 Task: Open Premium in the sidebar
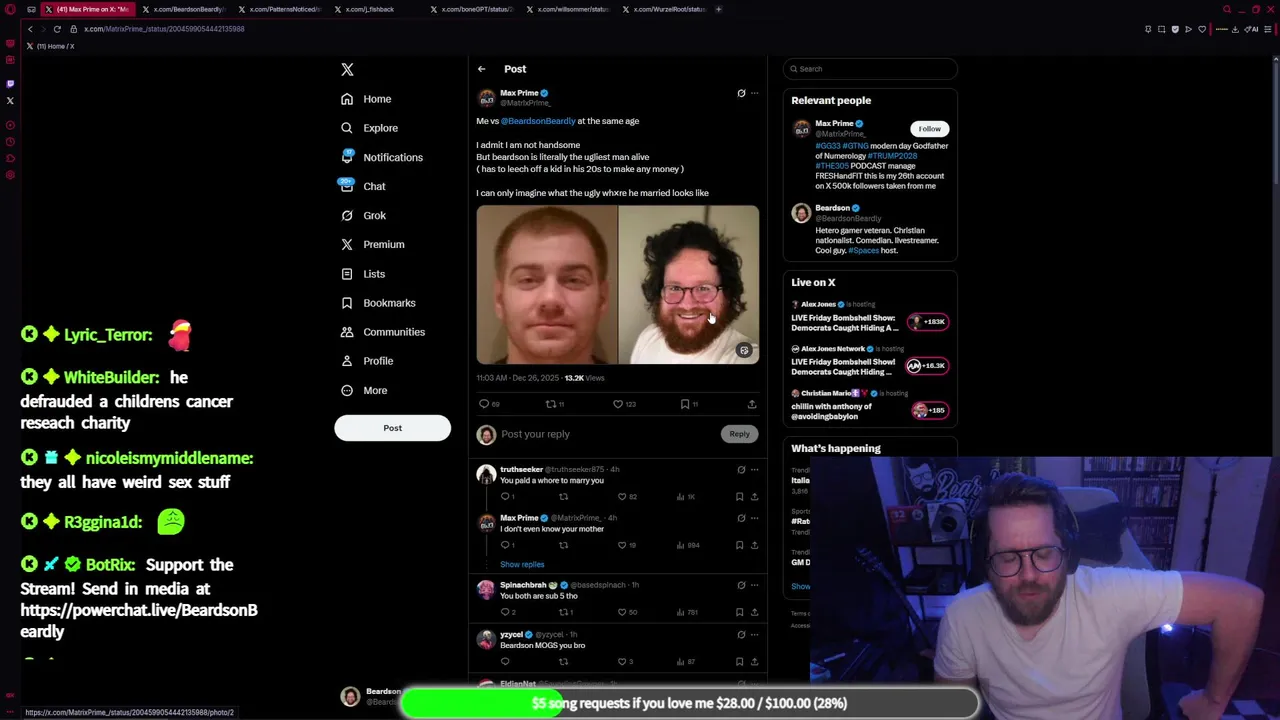pos(372,244)
